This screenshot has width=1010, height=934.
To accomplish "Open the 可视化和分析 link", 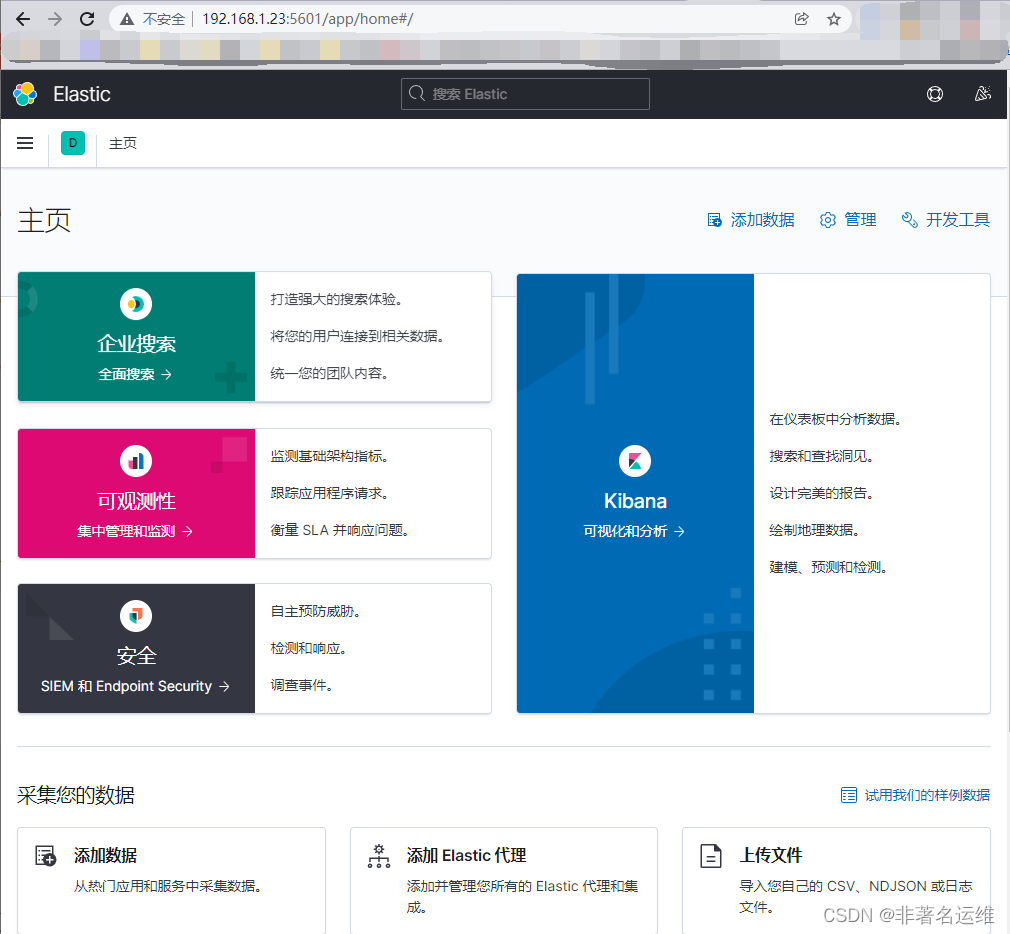I will pyautogui.click(x=634, y=531).
